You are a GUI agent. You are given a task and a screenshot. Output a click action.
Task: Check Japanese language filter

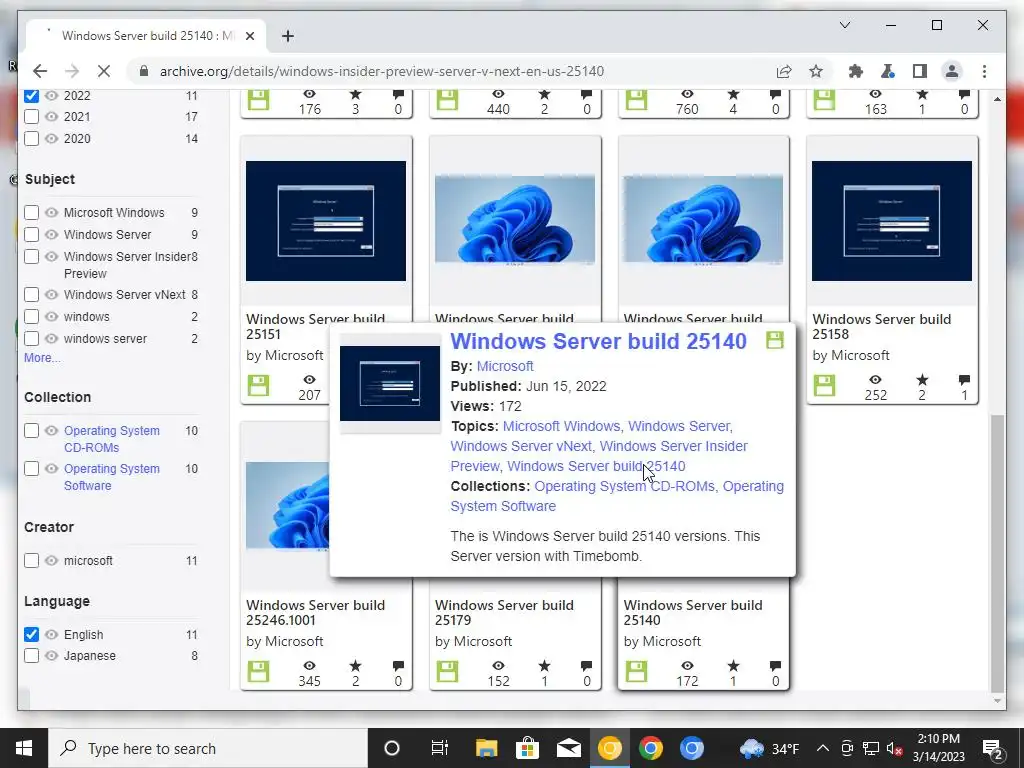31,656
